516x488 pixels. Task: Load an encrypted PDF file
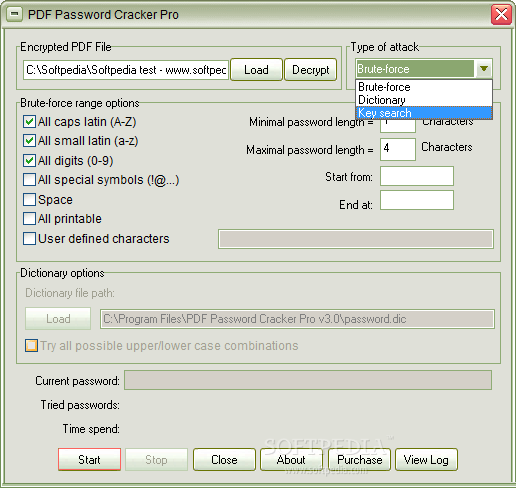pyautogui.click(x=256, y=70)
